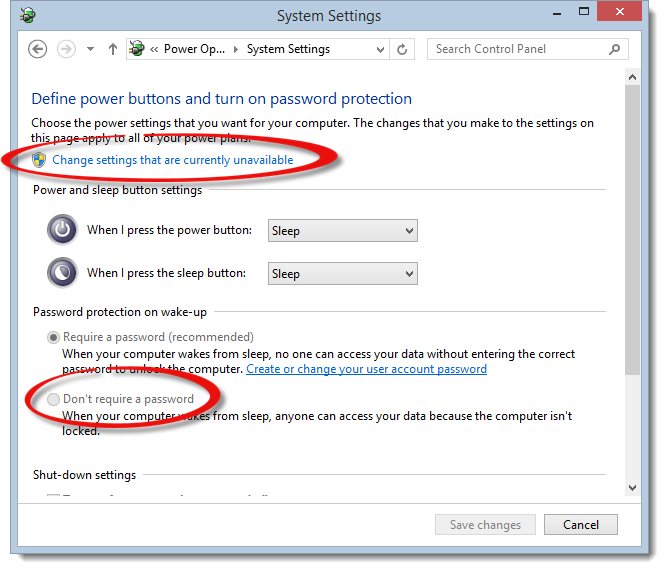Click the vertical scrollbar thumb
664x569 pixels.
[x=633, y=229]
